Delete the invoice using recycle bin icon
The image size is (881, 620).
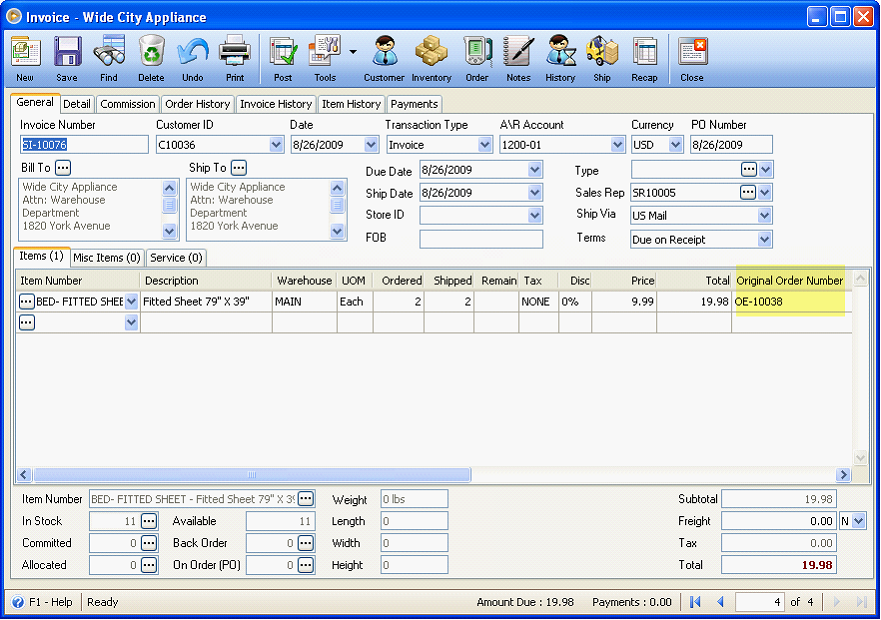point(151,58)
